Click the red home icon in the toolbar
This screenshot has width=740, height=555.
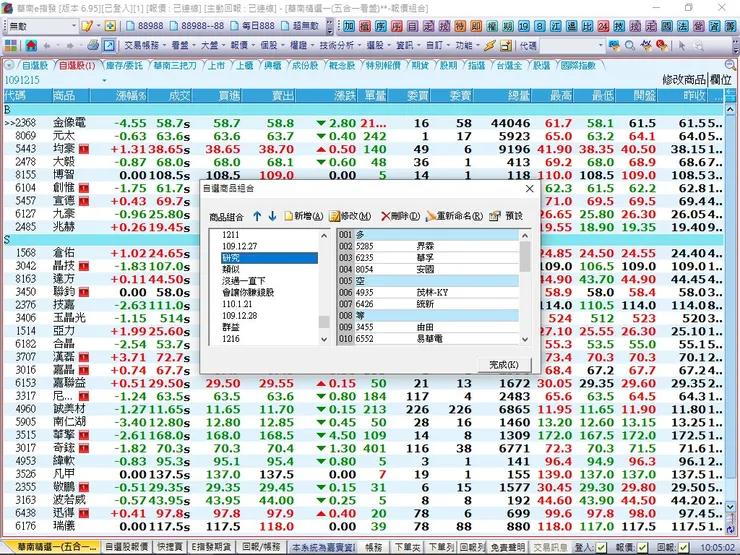tap(31, 46)
